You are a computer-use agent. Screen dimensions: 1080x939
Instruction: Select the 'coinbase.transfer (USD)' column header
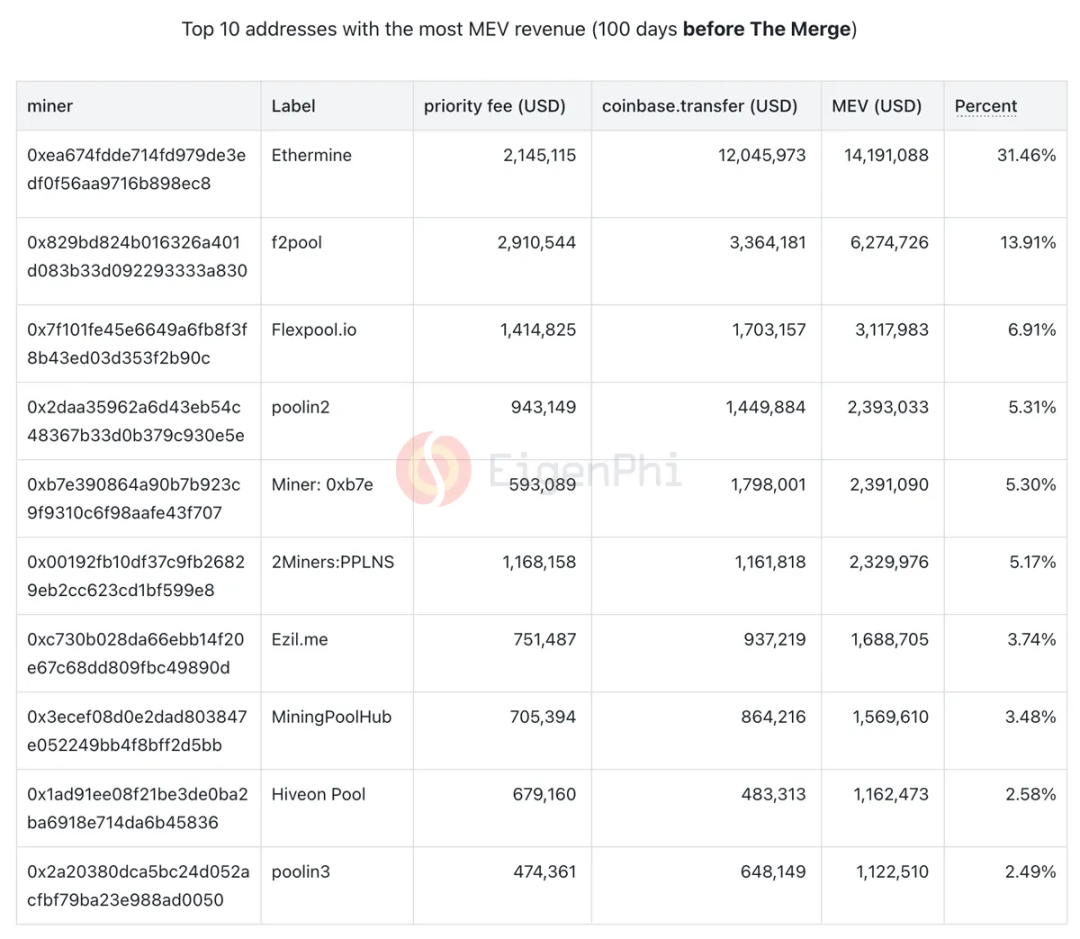click(699, 106)
